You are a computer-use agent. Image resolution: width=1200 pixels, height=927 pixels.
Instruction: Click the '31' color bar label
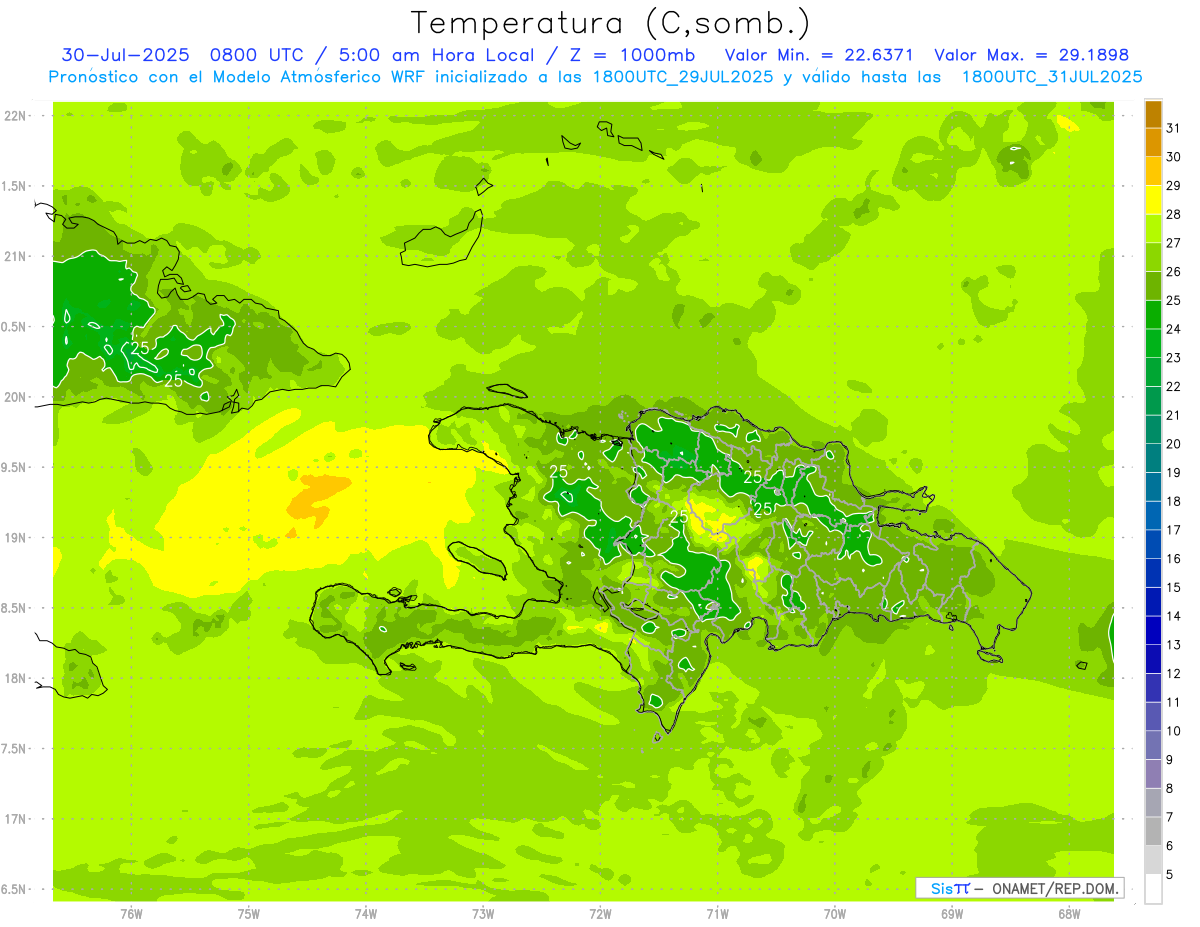pyautogui.click(x=1174, y=128)
